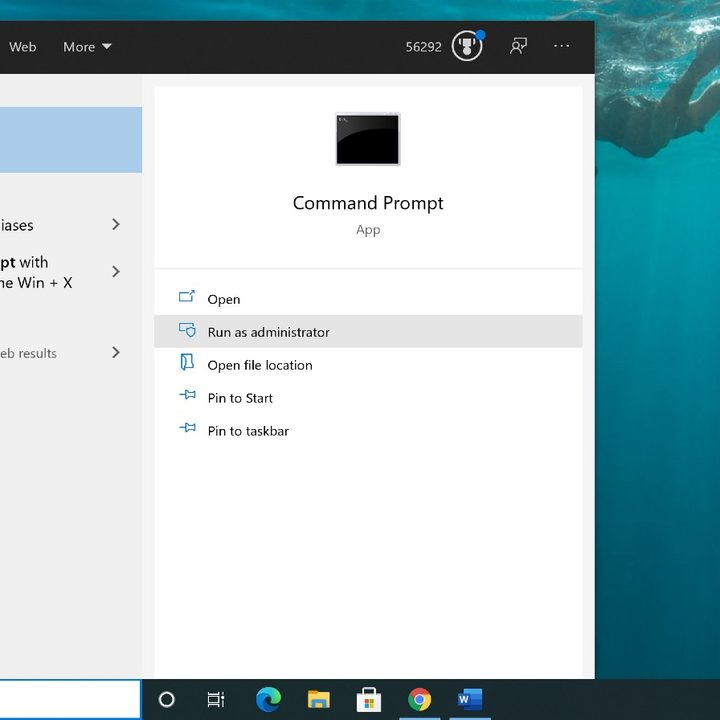Expand the 'Win + X' suggestion chevron

116,272
